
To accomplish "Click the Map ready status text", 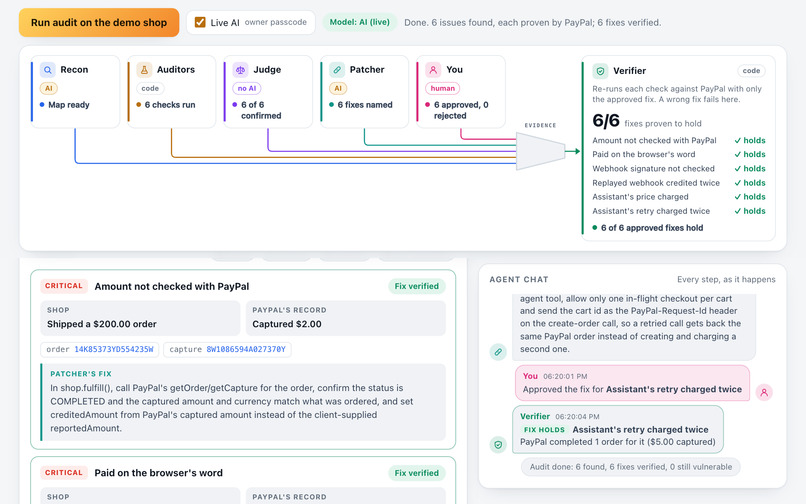I will click(x=68, y=105).
